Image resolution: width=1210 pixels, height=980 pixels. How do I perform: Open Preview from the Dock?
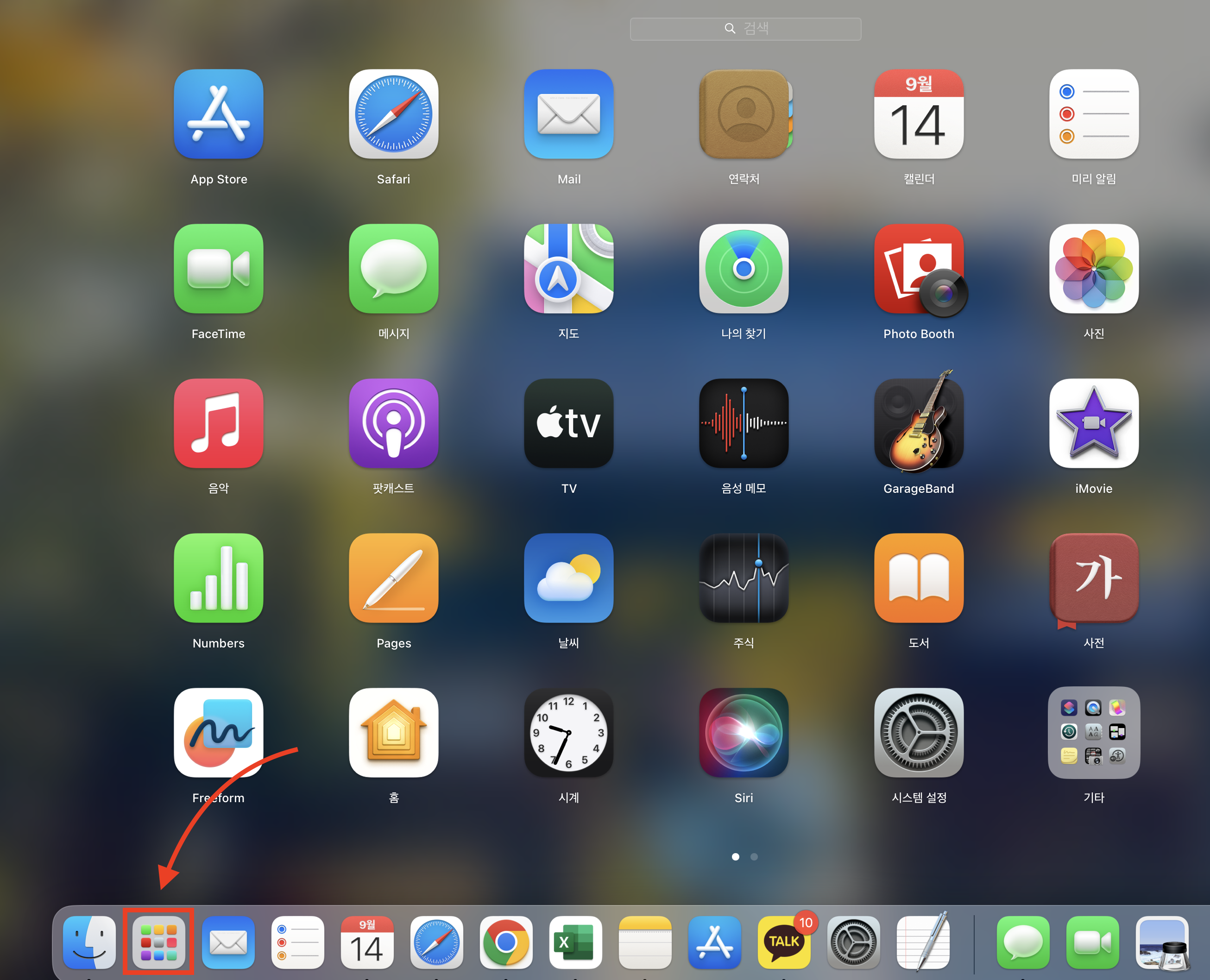click(x=1163, y=943)
